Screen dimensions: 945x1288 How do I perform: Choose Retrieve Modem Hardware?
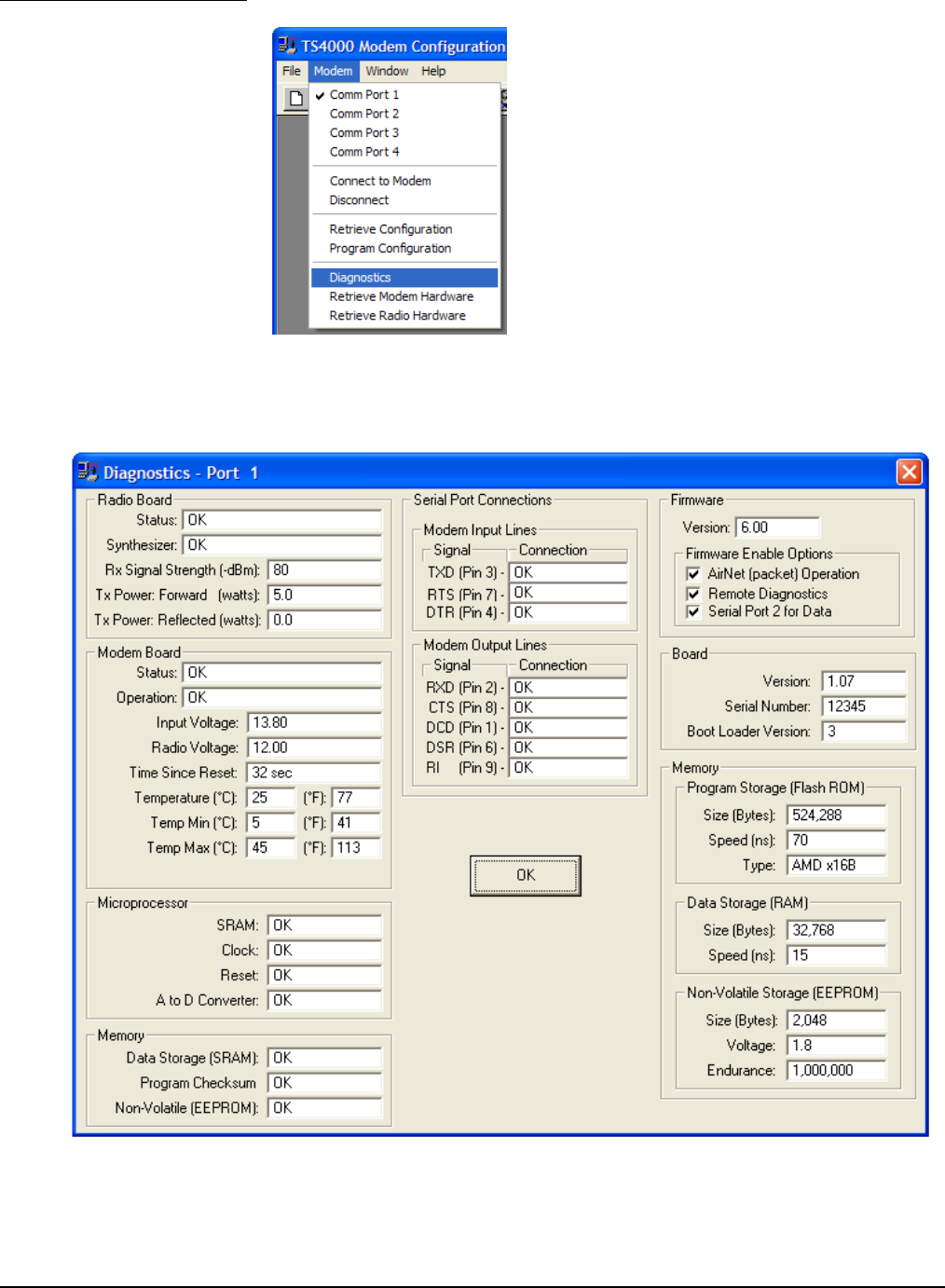pos(404,296)
